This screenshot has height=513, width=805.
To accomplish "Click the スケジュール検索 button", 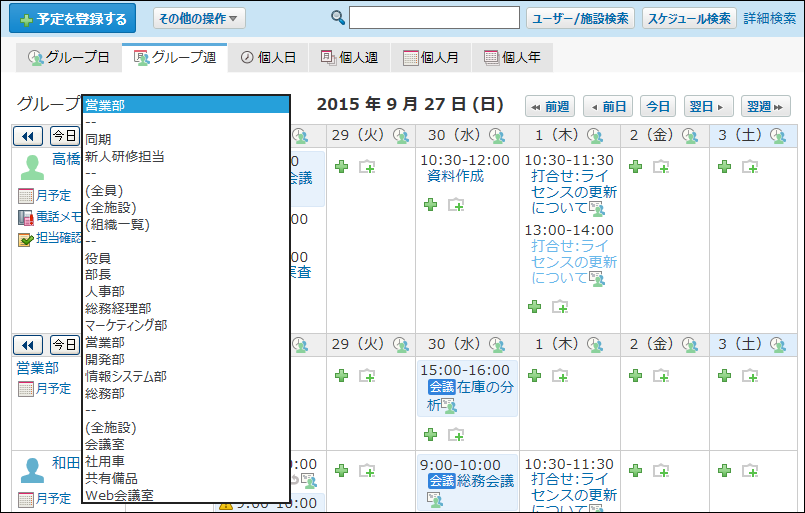I will [x=689, y=18].
